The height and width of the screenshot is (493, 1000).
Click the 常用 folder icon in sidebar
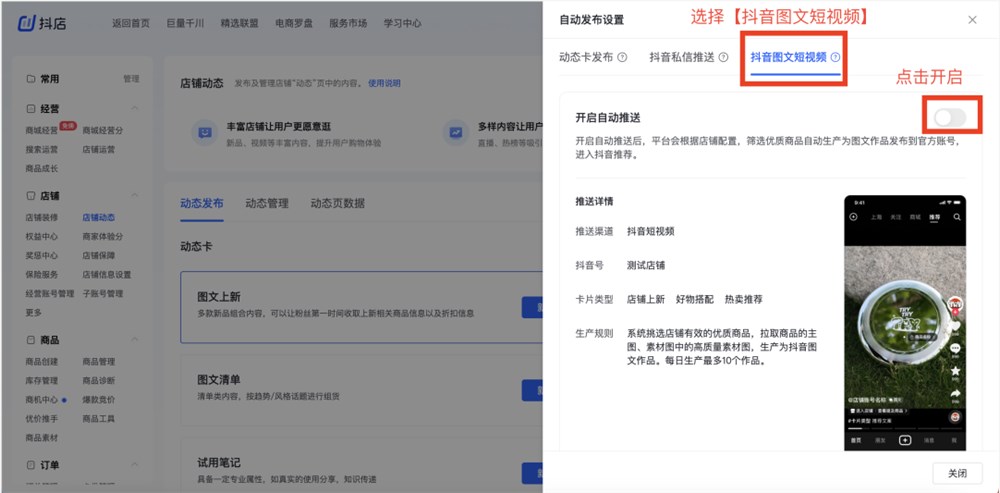click(30, 79)
